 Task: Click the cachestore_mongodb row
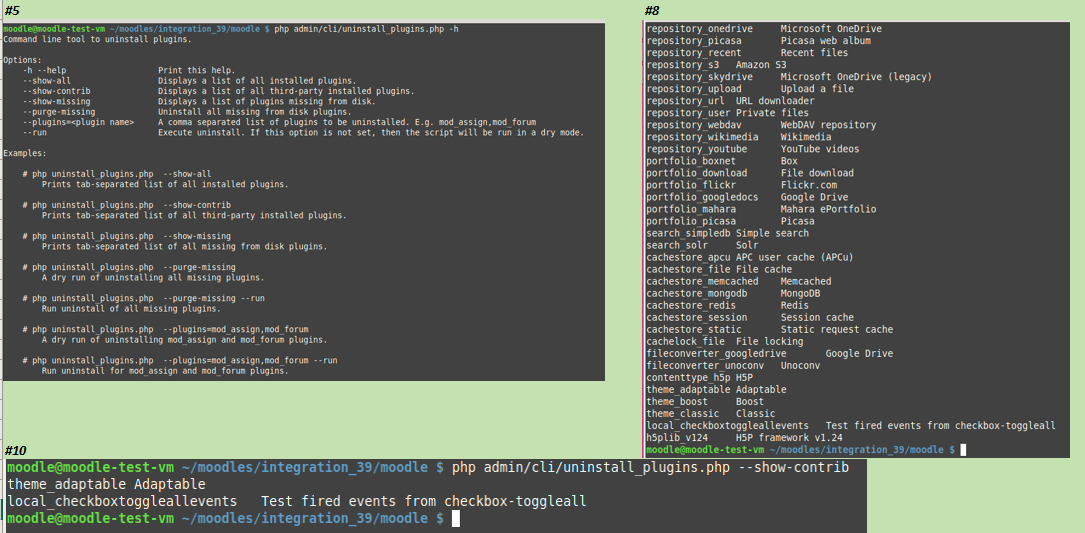733,293
